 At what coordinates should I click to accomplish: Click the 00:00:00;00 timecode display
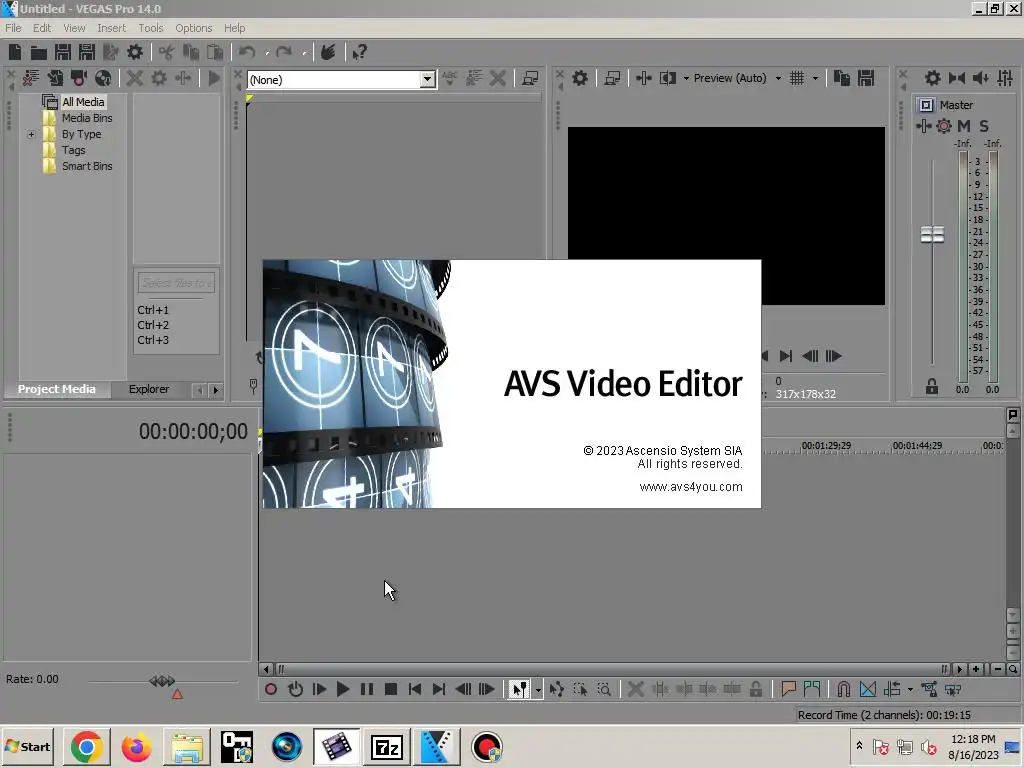(193, 431)
